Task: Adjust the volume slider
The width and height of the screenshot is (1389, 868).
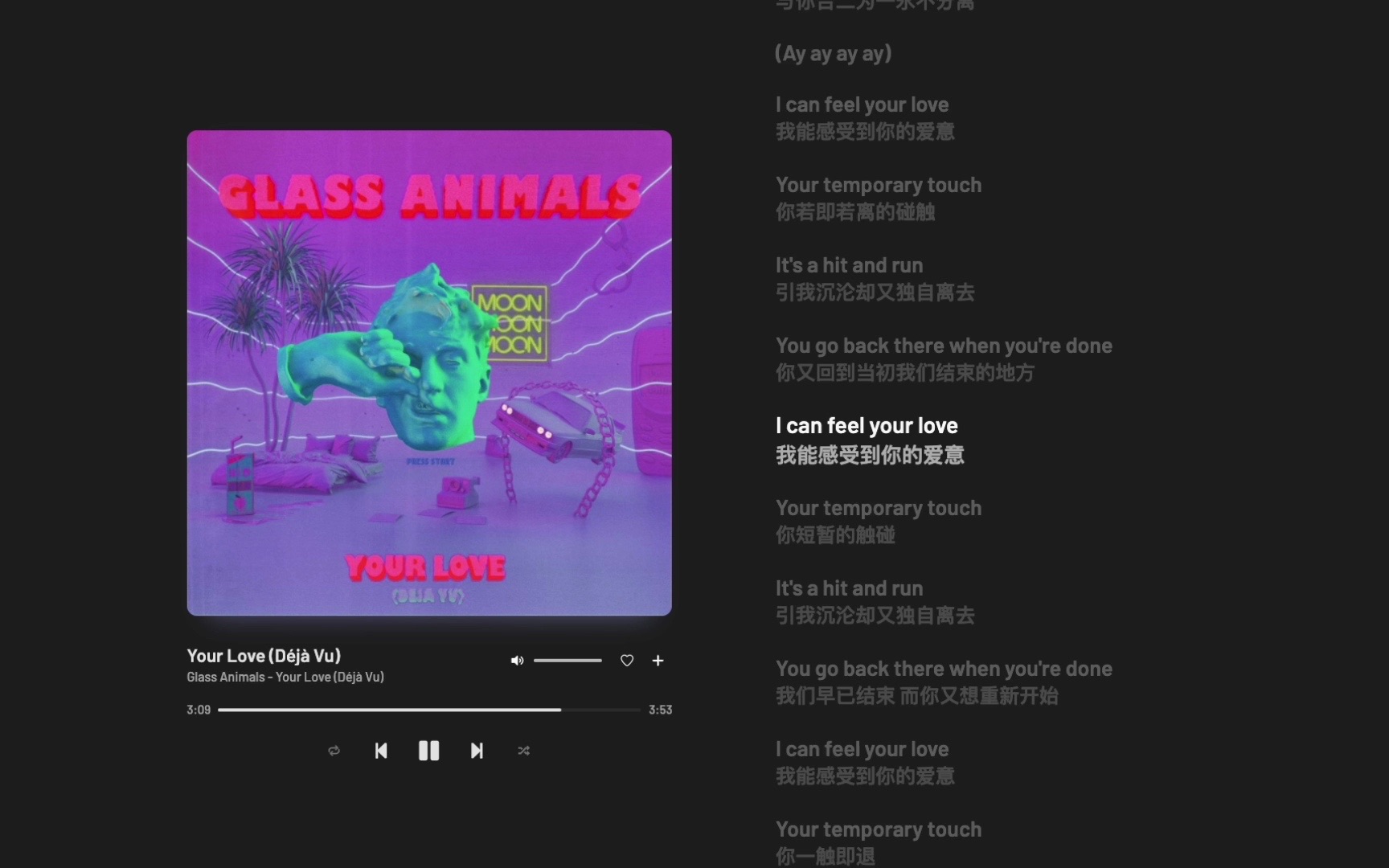Action: click(x=567, y=661)
